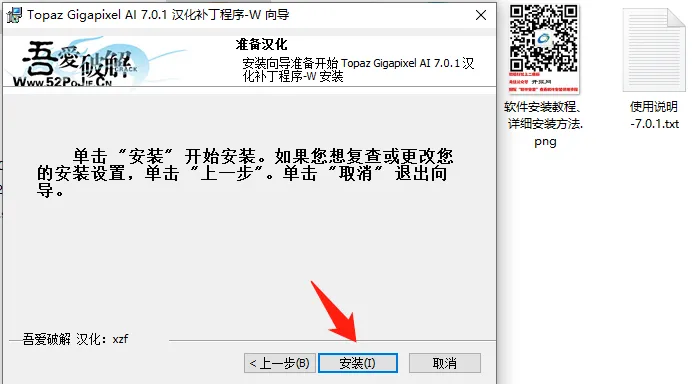The image size is (694, 384).
Task: Click the 准备汉化 heading text
Action: (261, 44)
